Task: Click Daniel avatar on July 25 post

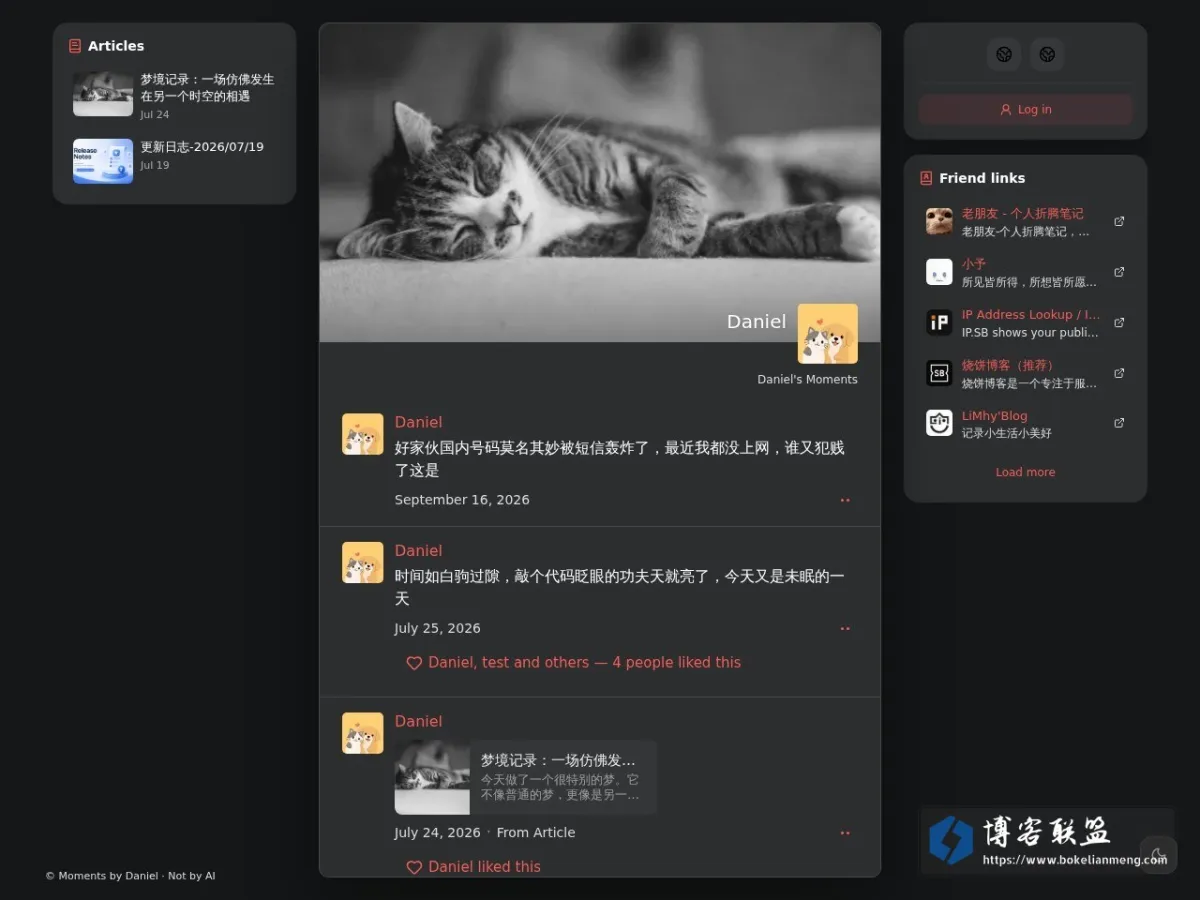Action: (x=363, y=563)
